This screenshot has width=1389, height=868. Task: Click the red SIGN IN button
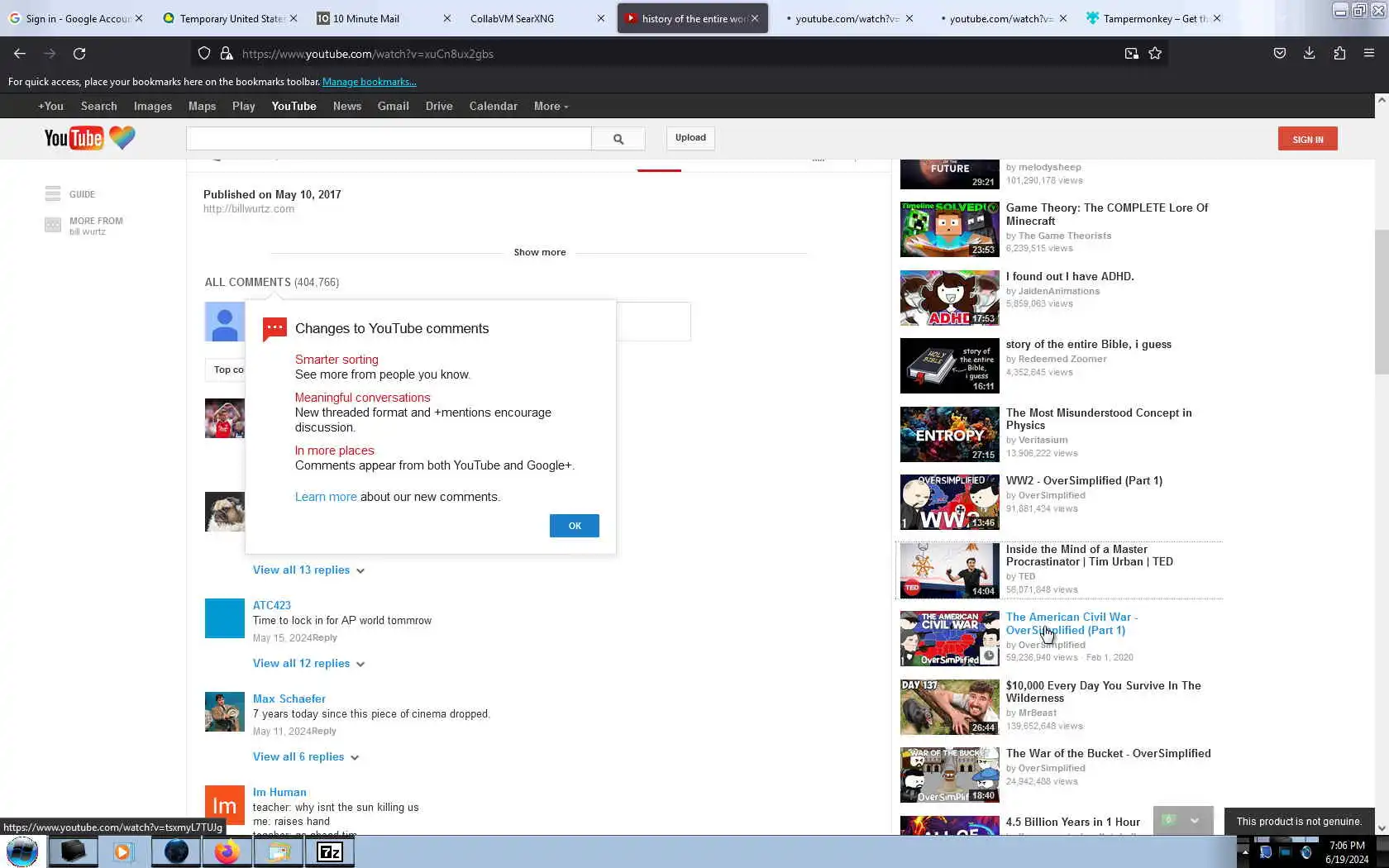(1308, 139)
